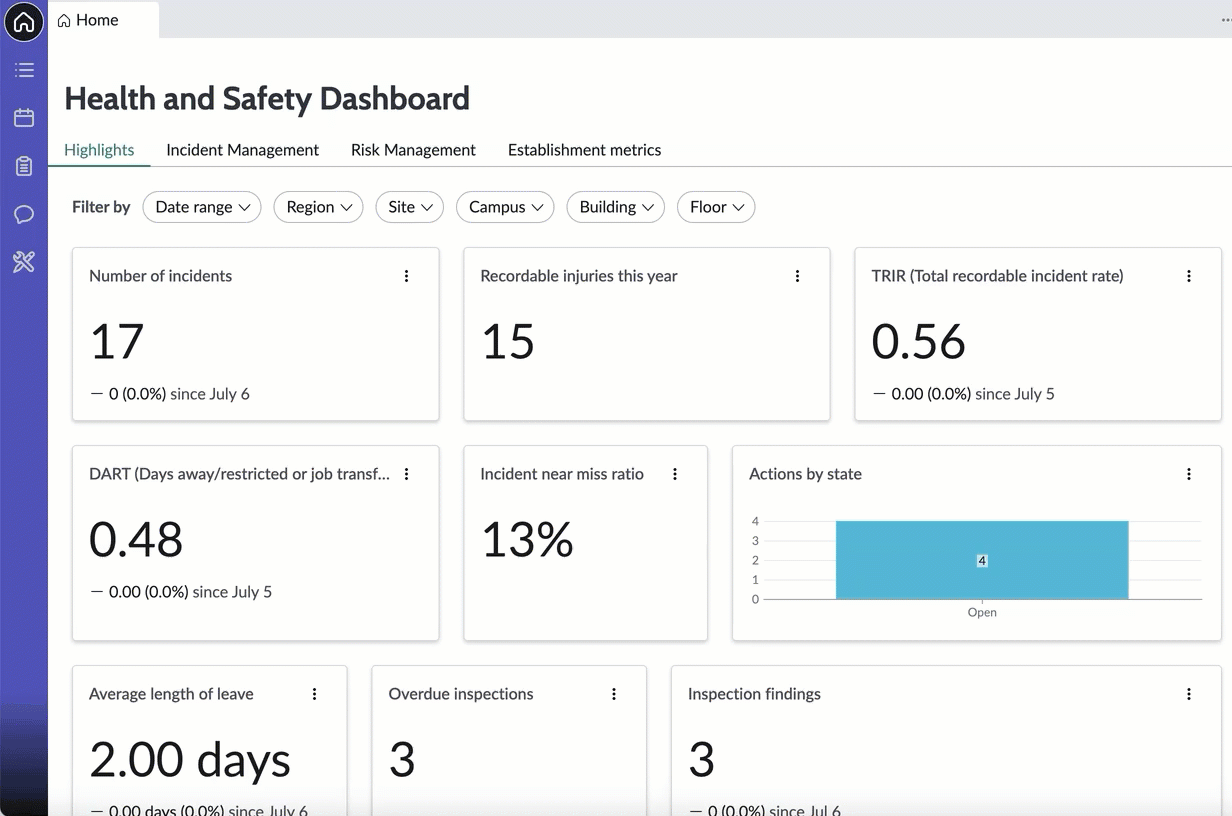
Task: Click the Average length of leave title
Action: [171, 694]
